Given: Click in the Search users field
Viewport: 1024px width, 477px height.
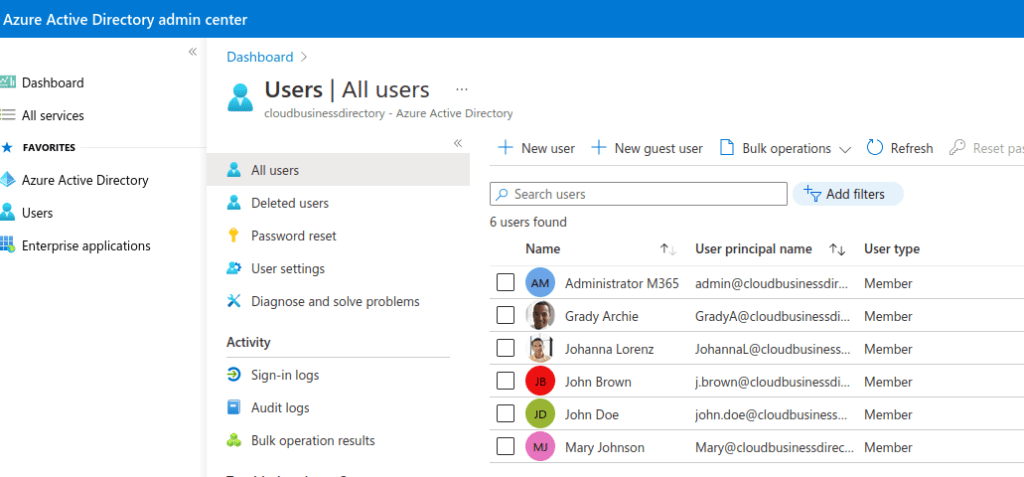Looking at the screenshot, I should (639, 194).
